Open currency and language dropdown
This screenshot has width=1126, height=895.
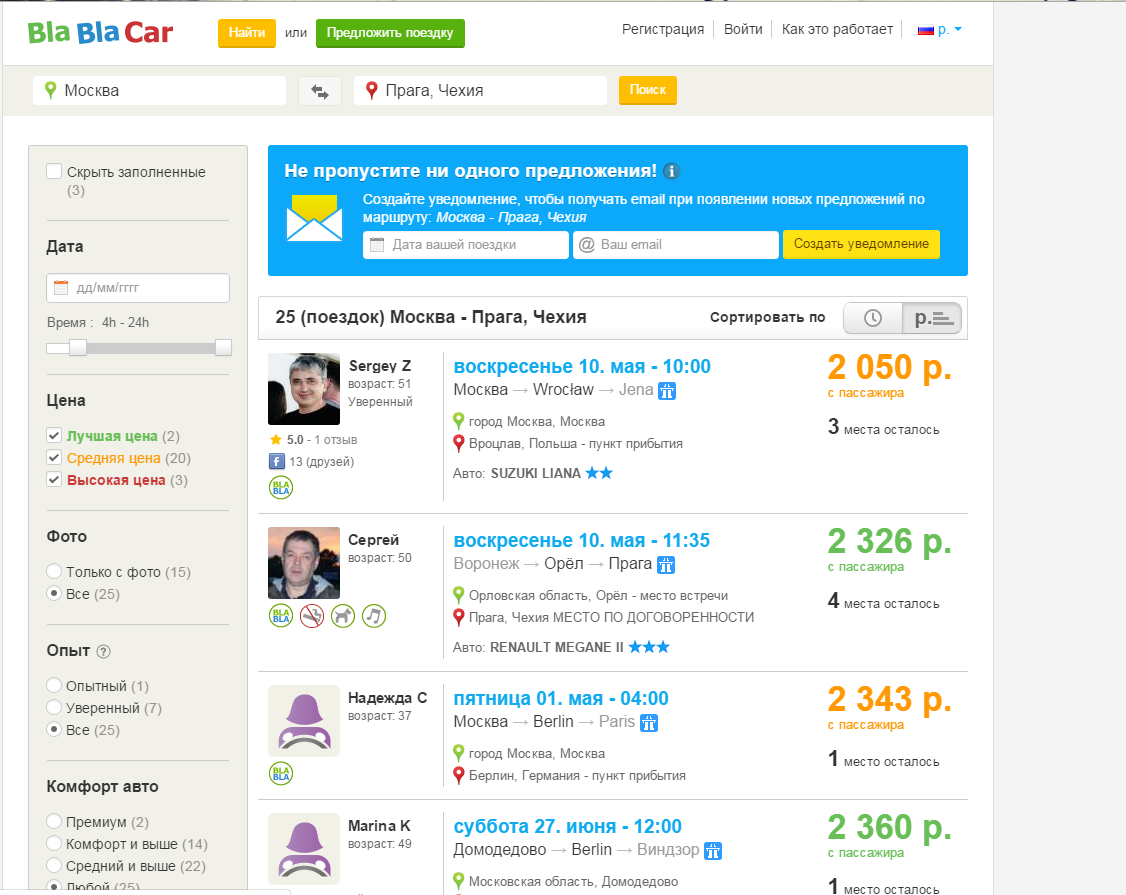[939, 29]
